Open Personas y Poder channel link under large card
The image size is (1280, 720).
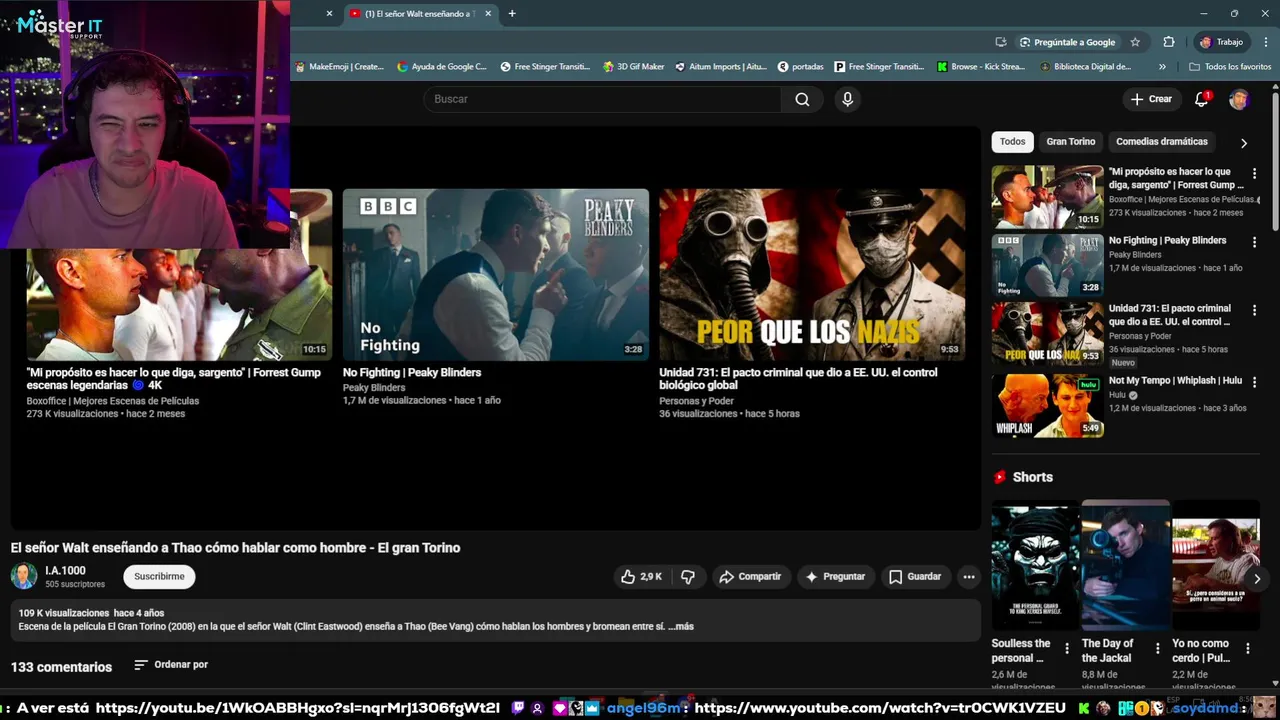coord(696,401)
